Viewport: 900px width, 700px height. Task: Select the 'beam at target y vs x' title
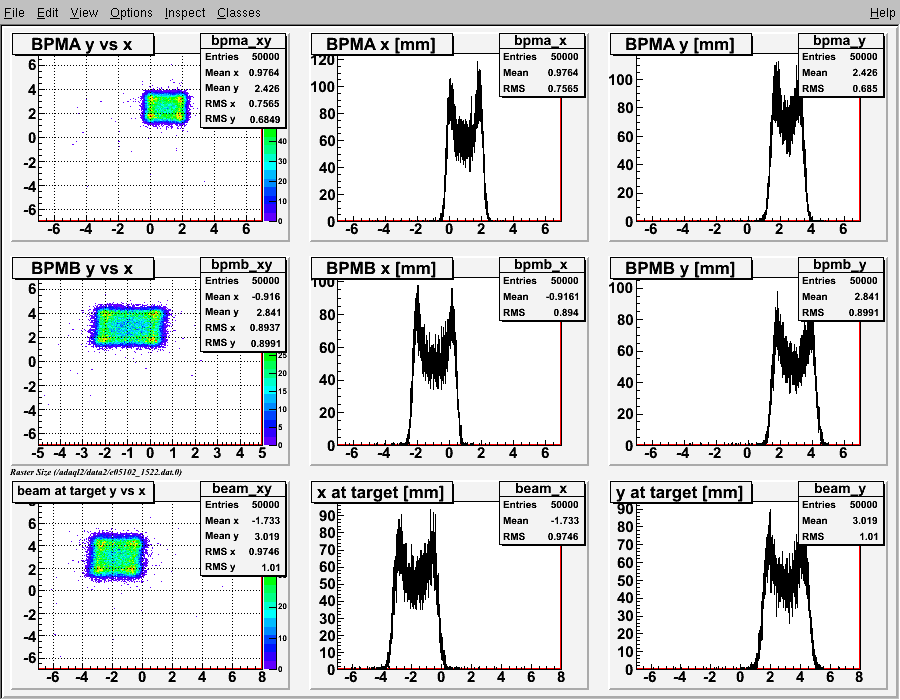(83, 491)
